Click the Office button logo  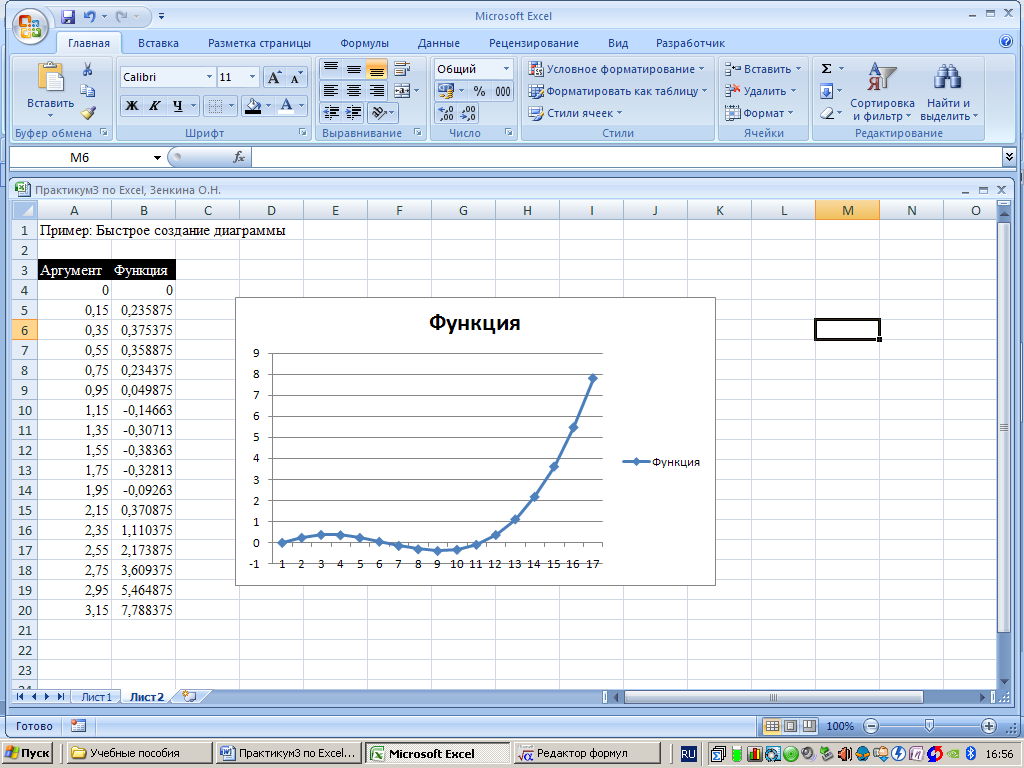pyautogui.click(x=31, y=27)
